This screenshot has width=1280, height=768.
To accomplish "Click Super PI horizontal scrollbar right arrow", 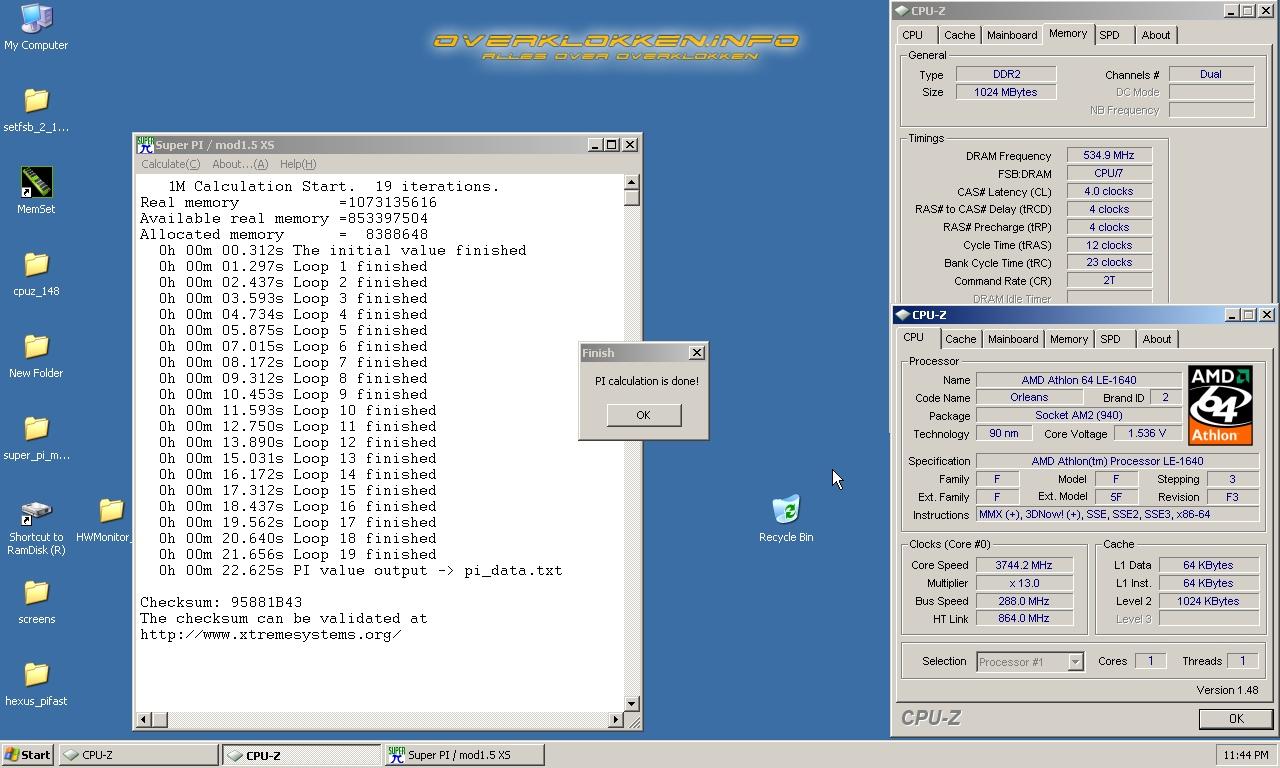I will 615,719.
